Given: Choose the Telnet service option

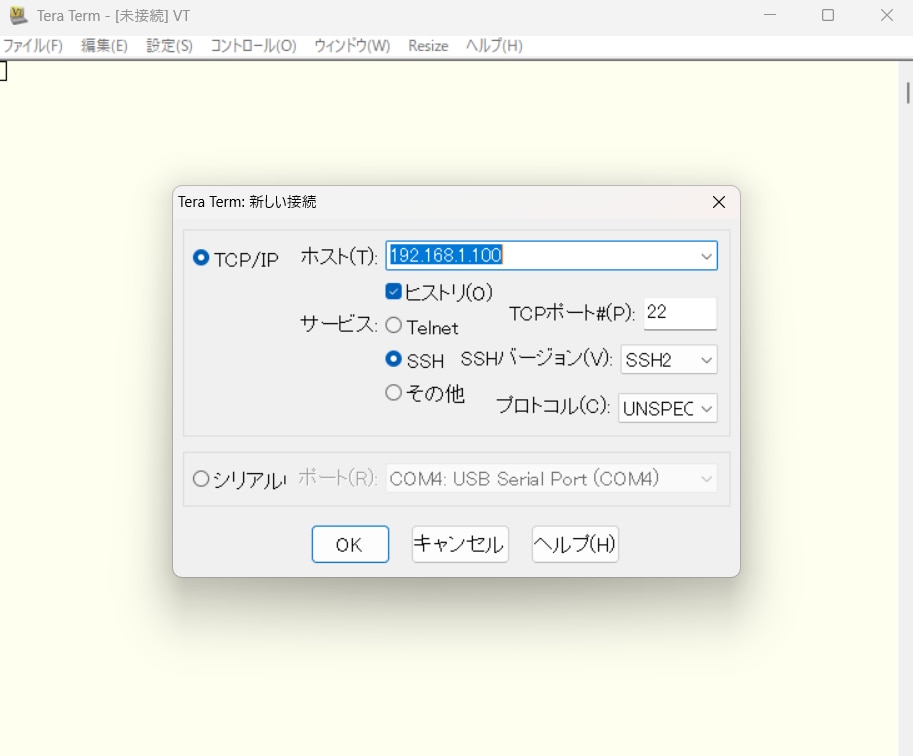Looking at the screenshot, I should [x=394, y=326].
